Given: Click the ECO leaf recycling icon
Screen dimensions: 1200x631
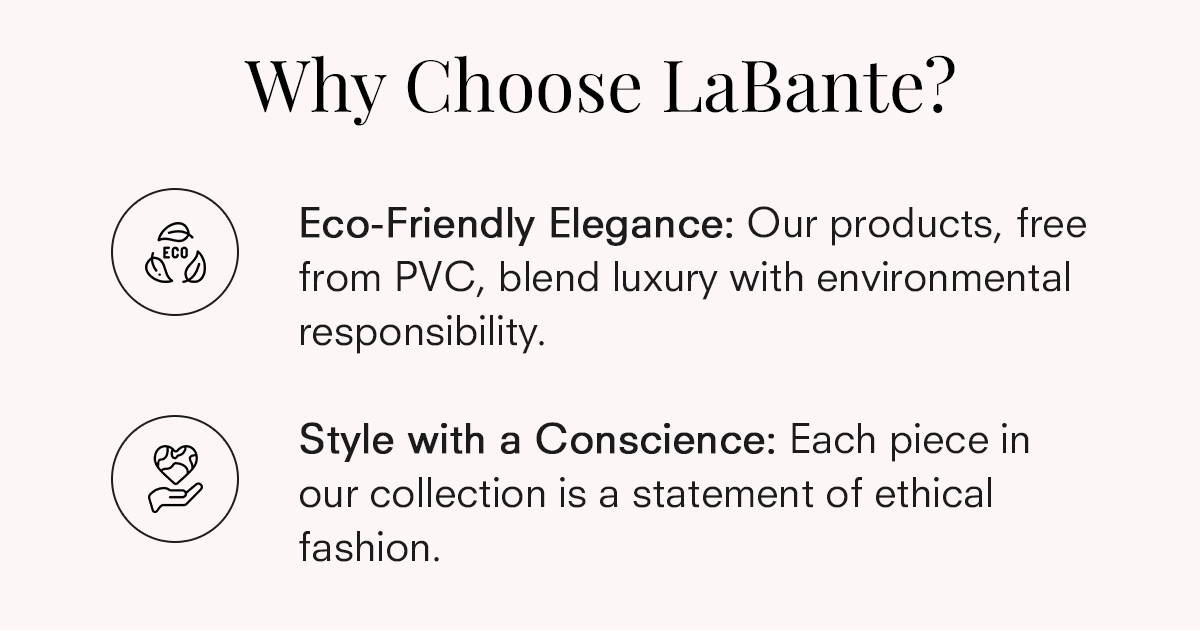Looking at the screenshot, I should (175, 250).
